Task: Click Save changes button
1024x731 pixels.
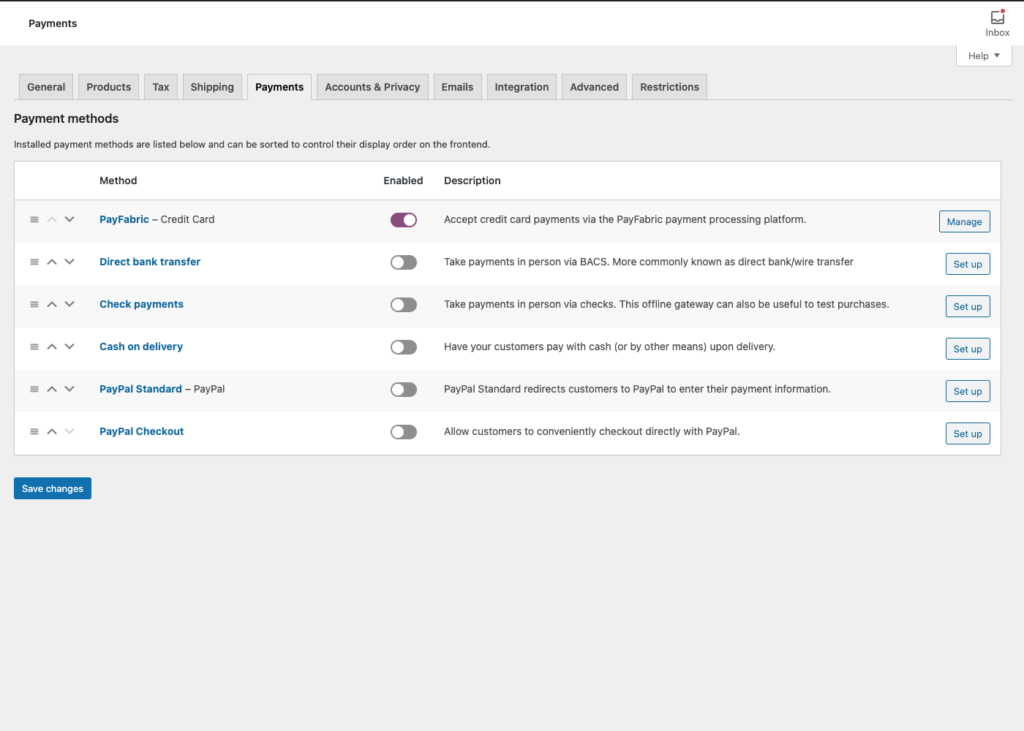Action: tap(52, 489)
